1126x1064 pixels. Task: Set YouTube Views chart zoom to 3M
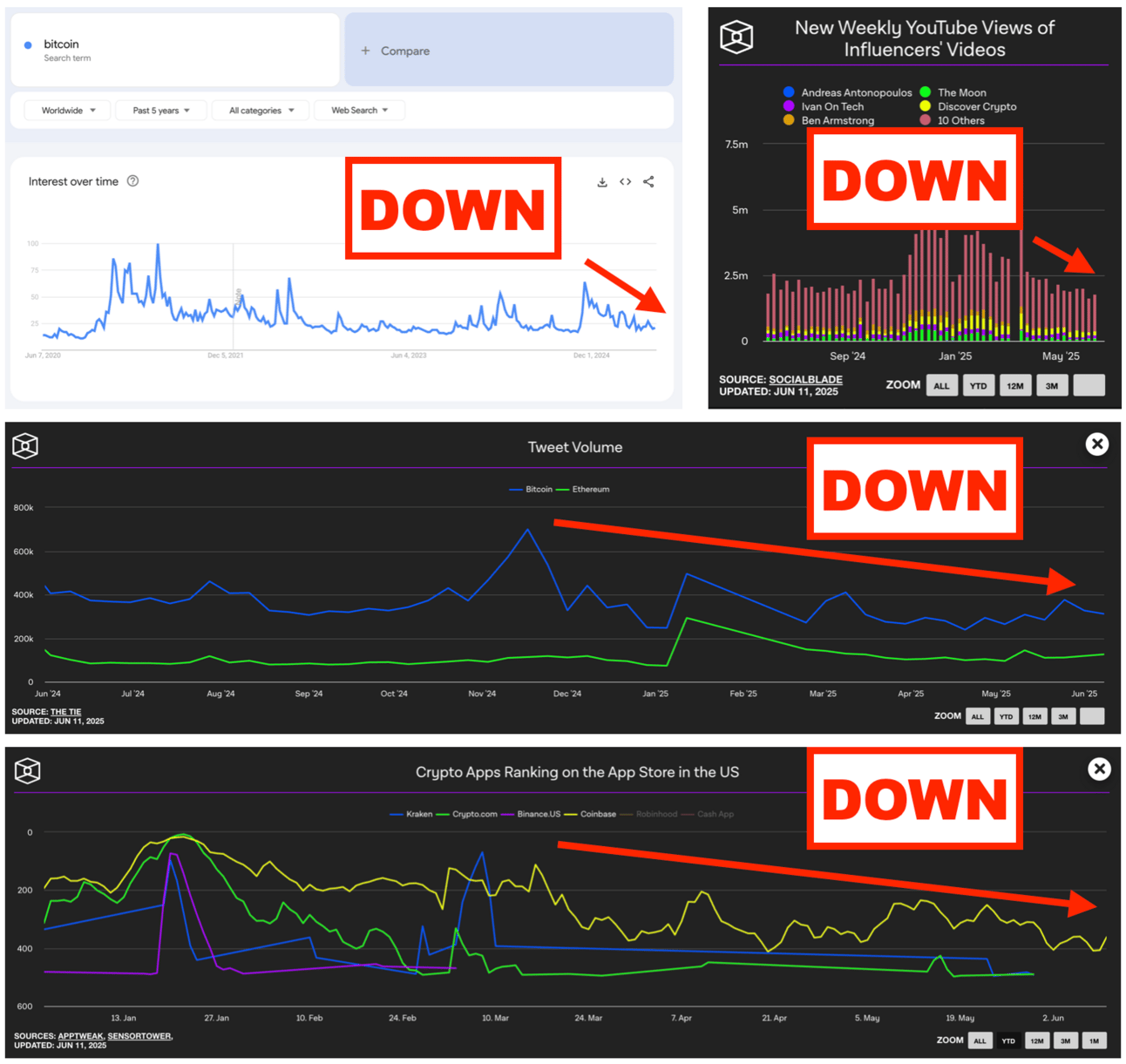1052,385
